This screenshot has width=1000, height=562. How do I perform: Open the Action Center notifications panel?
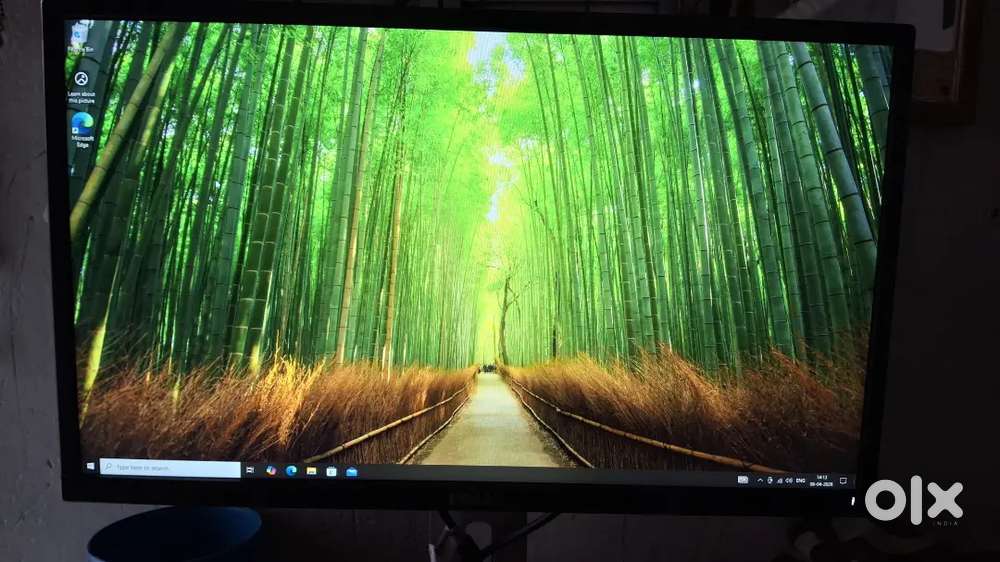tap(844, 481)
